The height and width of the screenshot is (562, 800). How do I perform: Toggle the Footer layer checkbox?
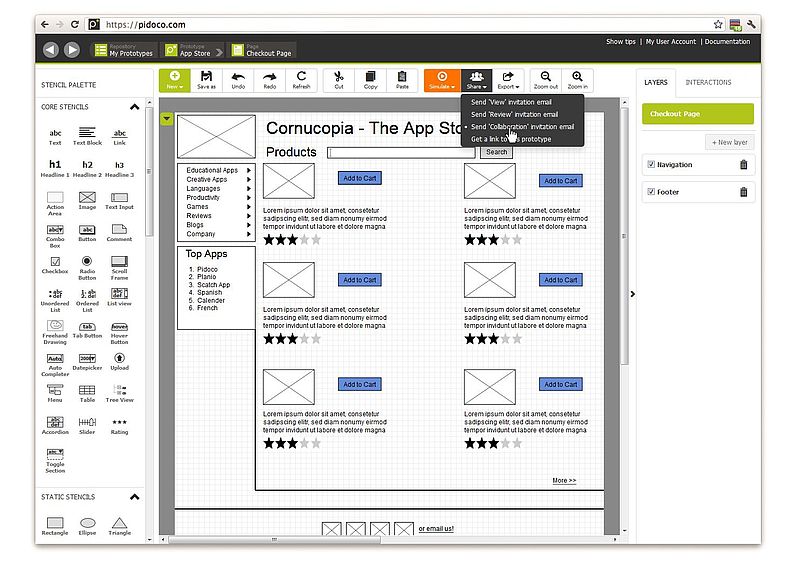[x=651, y=192]
